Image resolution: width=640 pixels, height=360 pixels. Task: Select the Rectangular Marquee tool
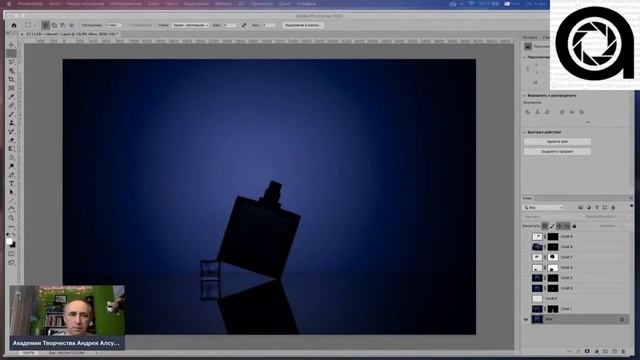pos(11,53)
